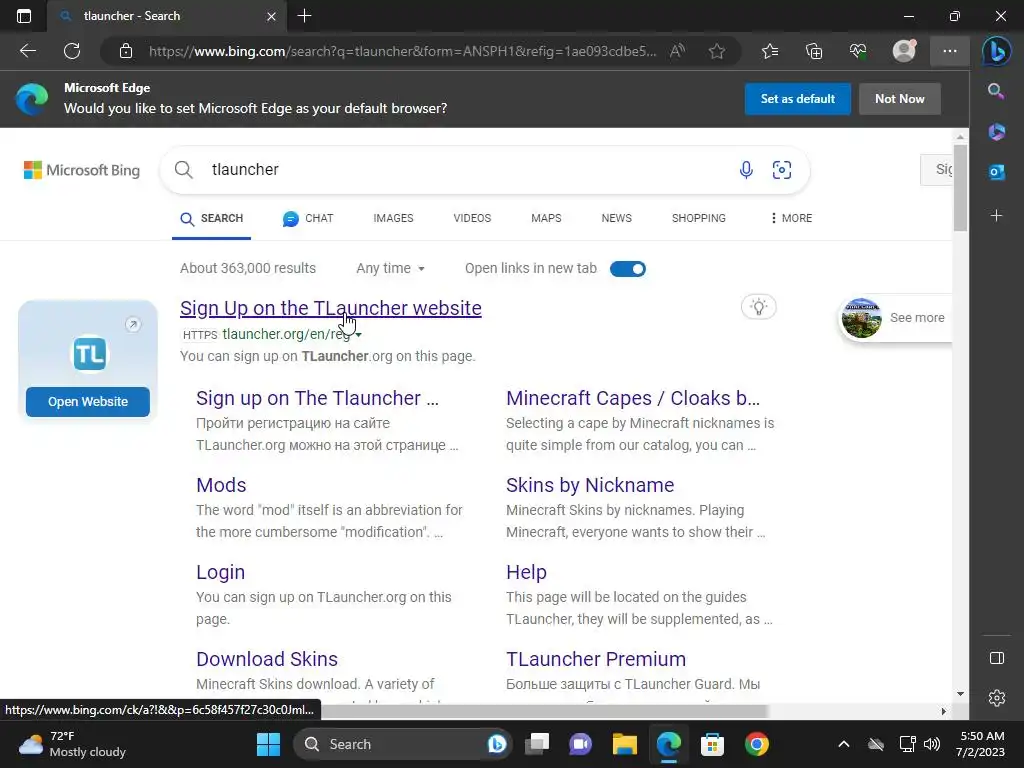The height and width of the screenshot is (768, 1024).
Task: Click See more thumbnail card
Action: [895, 317]
